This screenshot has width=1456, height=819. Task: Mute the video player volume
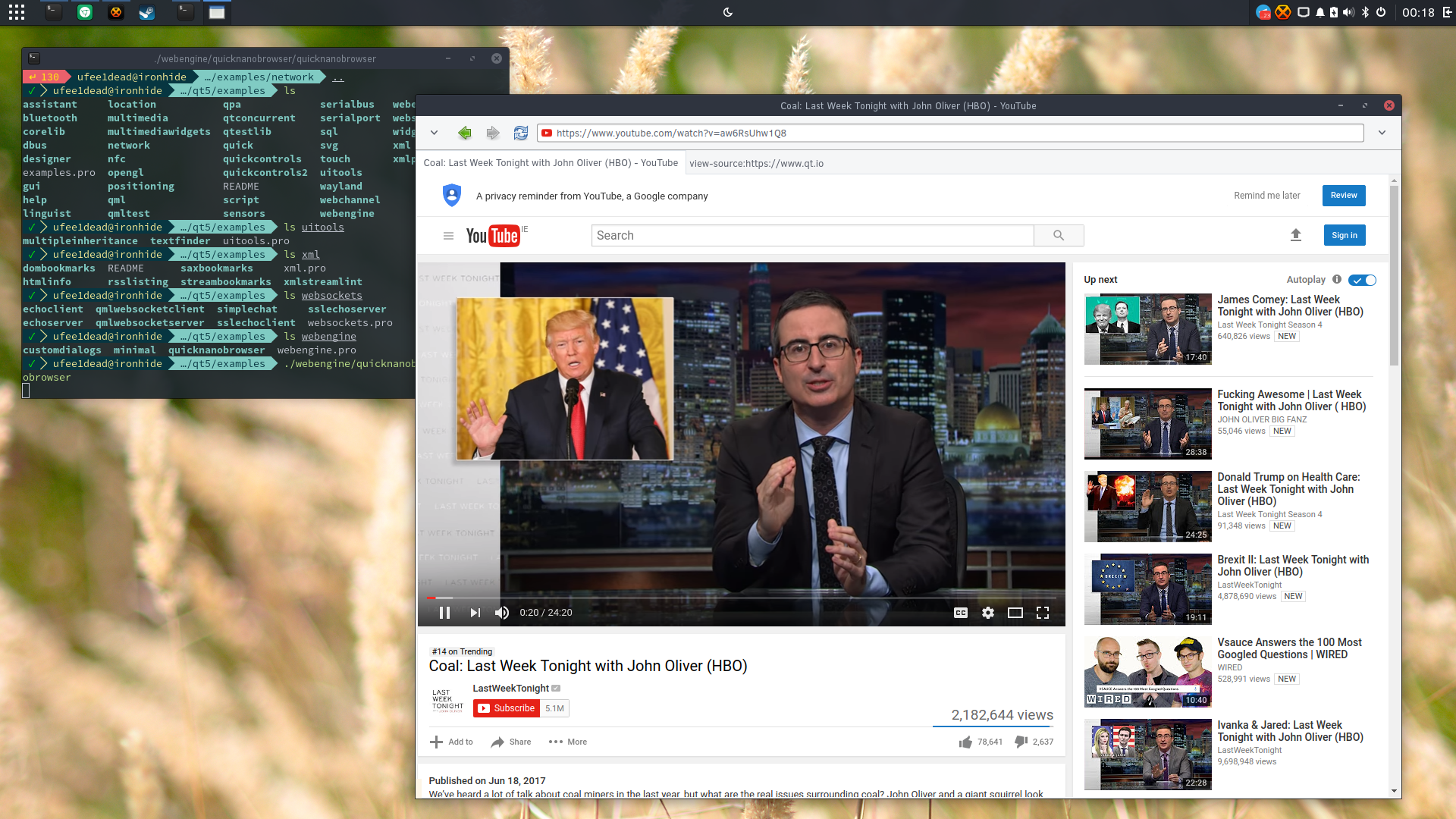click(x=502, y=613)
